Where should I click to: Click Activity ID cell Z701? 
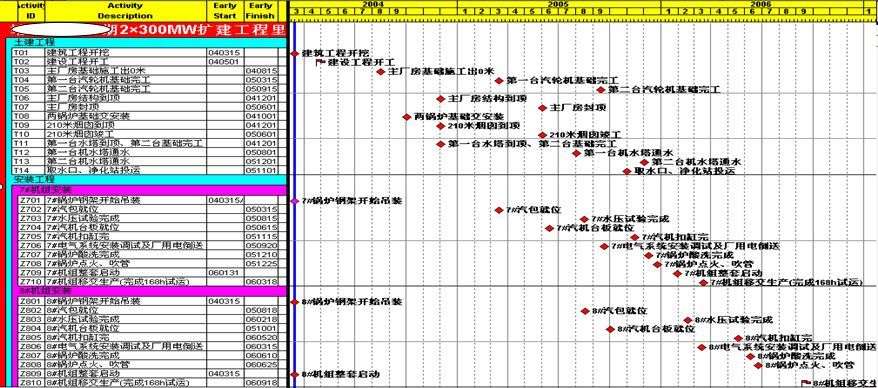click(x=31, y=200)
